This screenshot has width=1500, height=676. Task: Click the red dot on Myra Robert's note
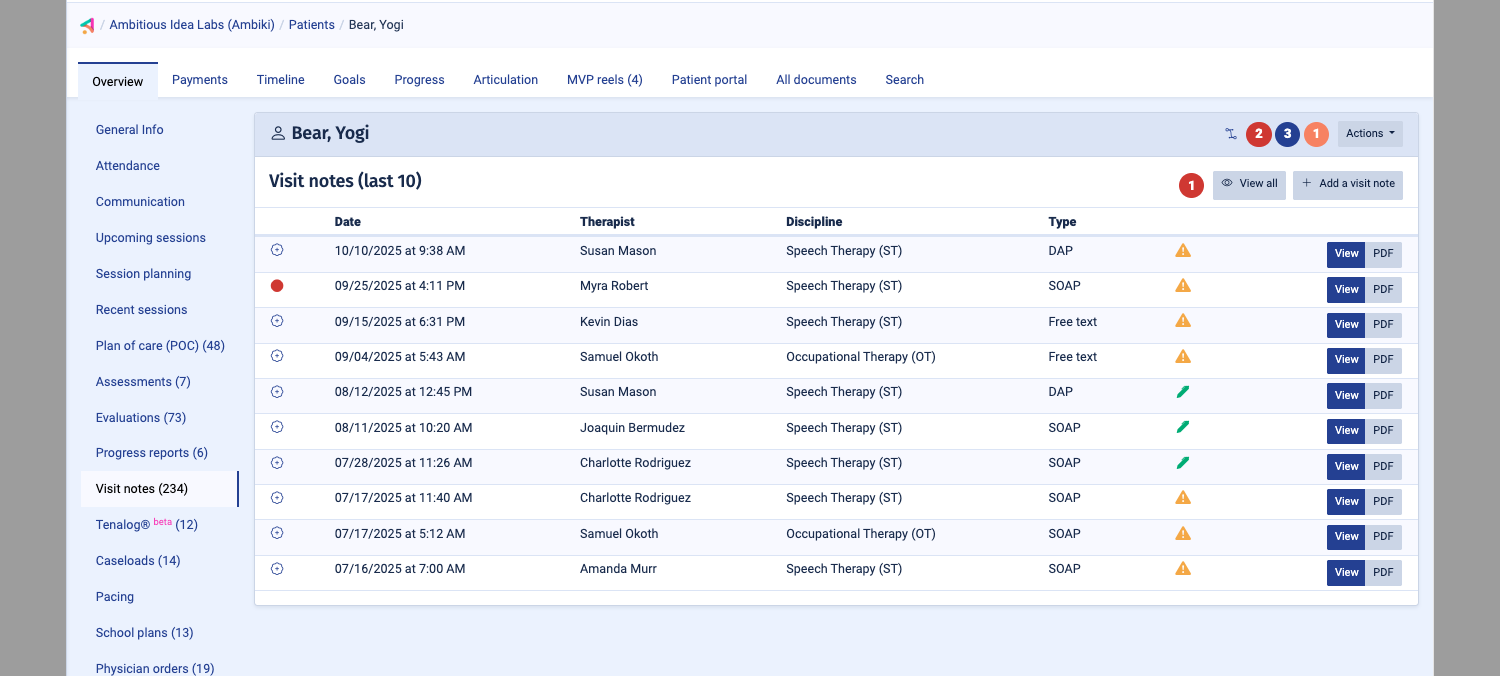click(x=277, y=286)
